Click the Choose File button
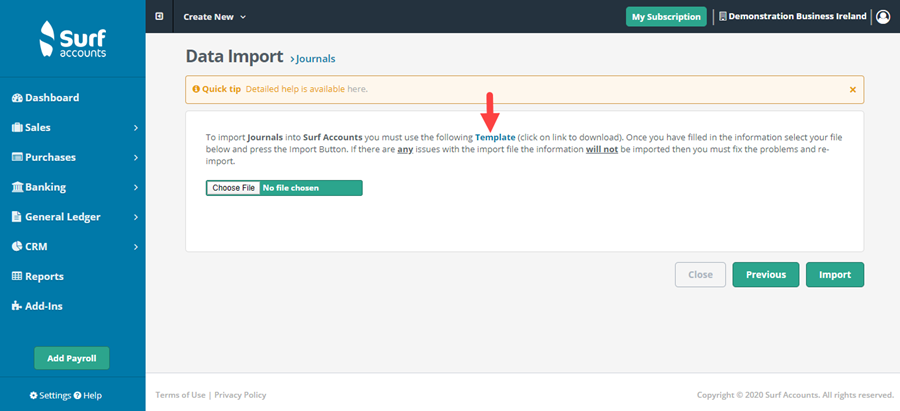 234,188
